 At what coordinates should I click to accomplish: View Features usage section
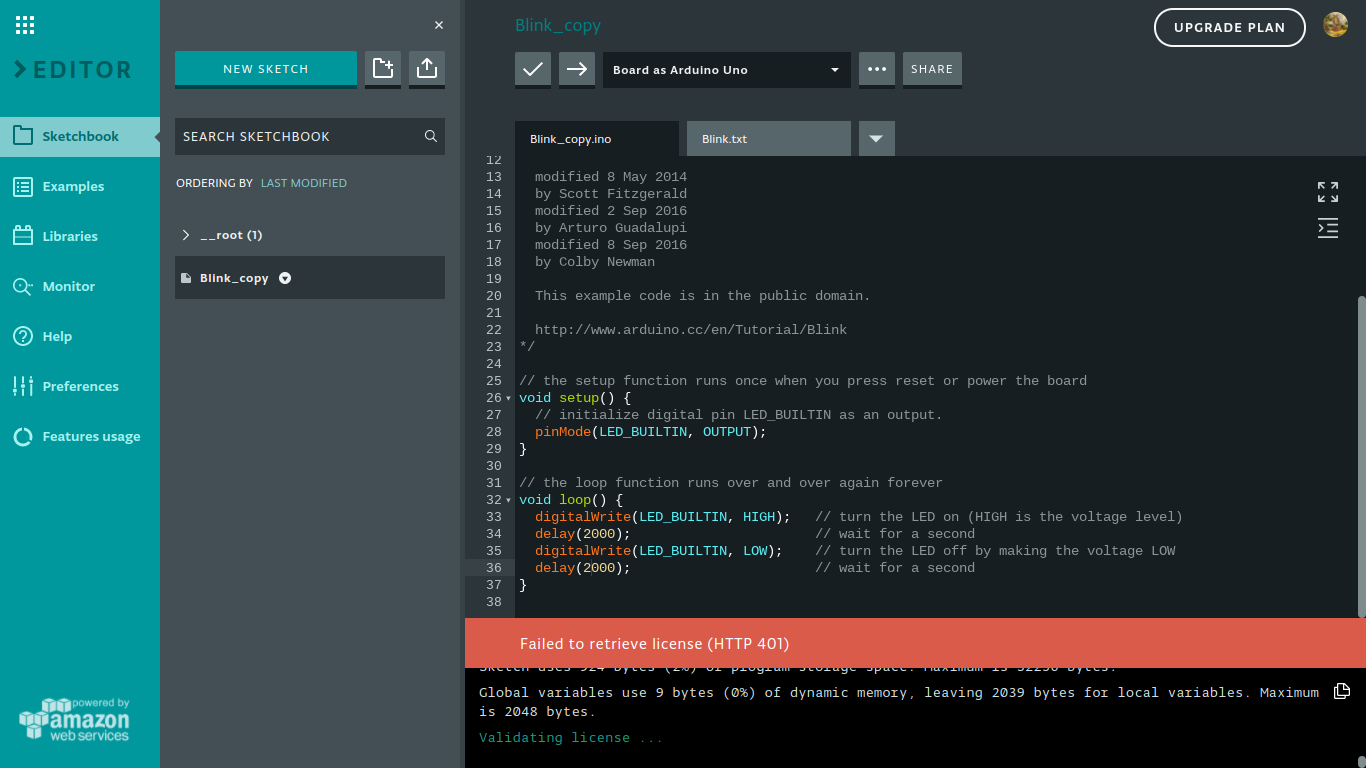92,436
